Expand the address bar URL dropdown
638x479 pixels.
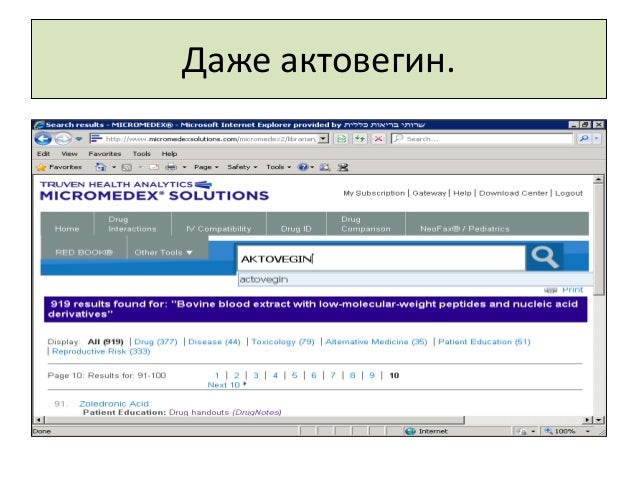(x=323, y=139)
